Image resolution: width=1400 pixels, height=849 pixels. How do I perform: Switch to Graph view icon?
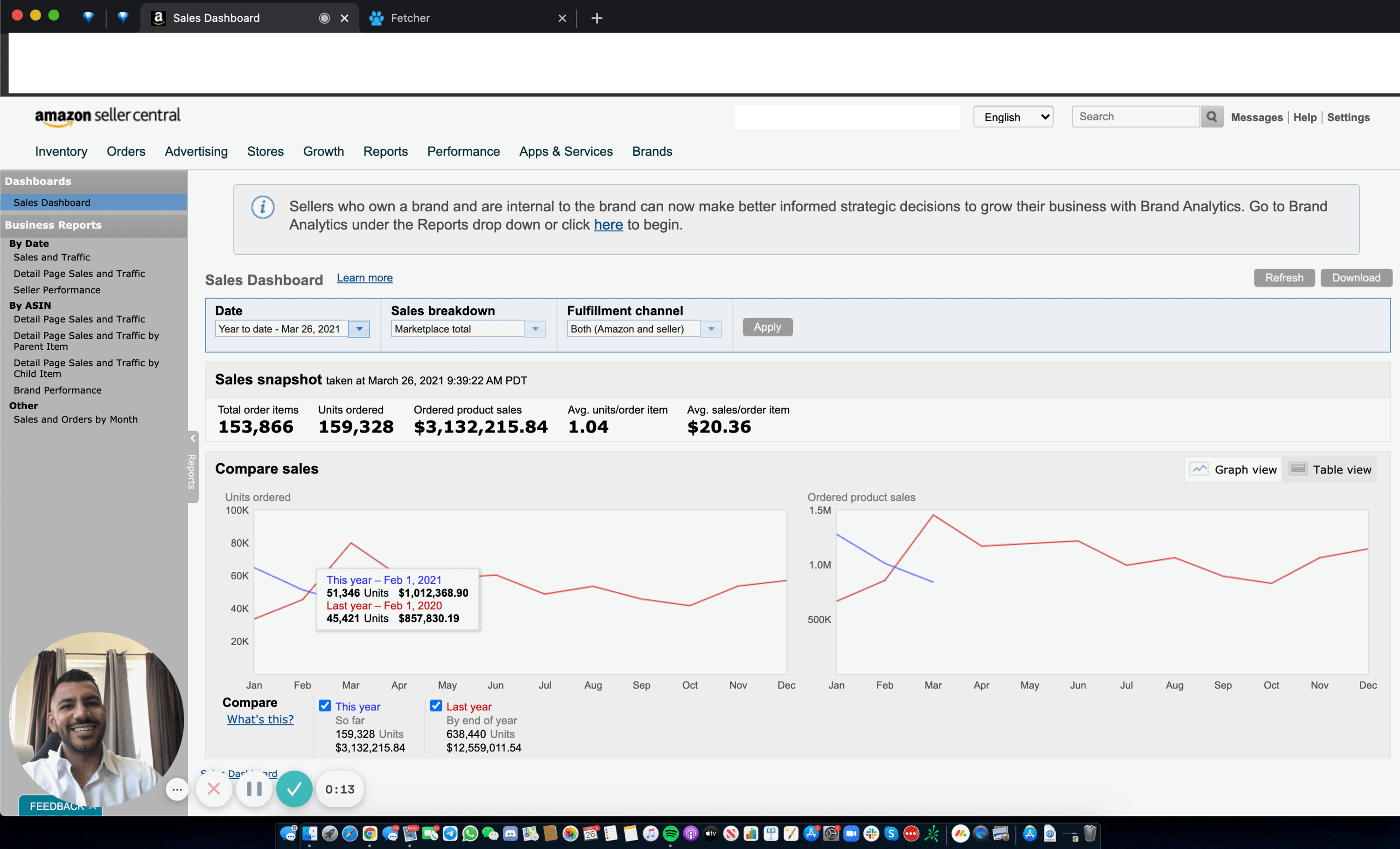click(1199, 469)
